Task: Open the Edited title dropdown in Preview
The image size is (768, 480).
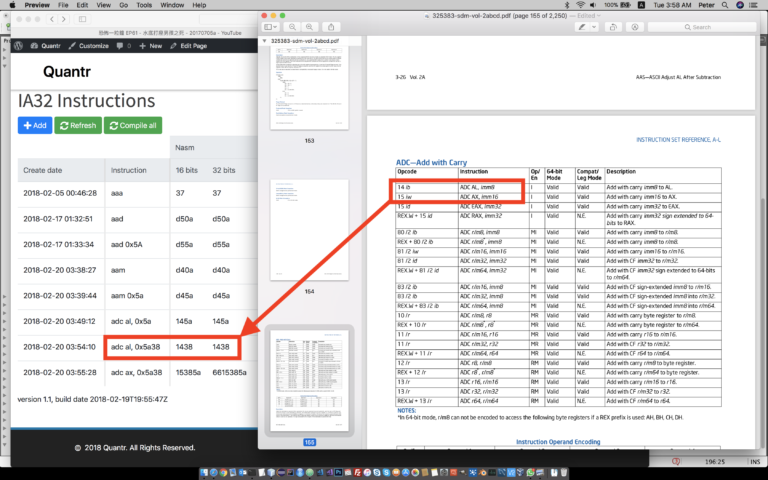Action: click(588, 16)
